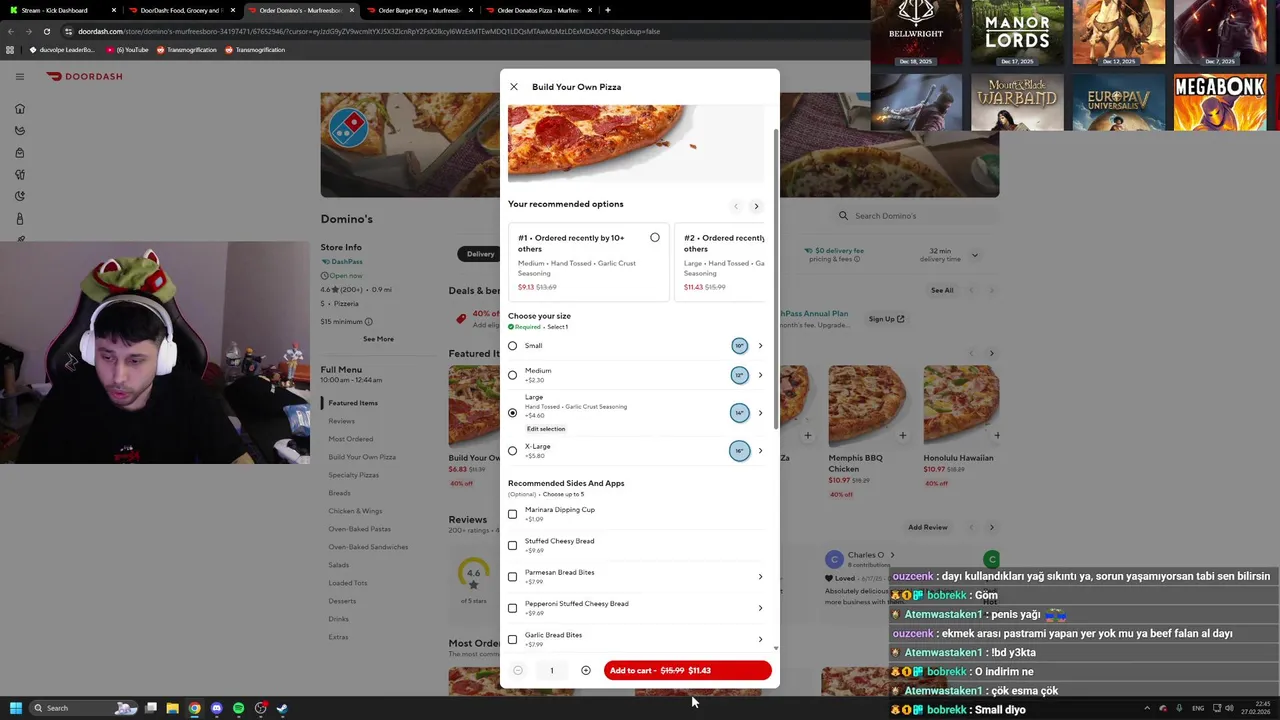
Task: Click the 10" size badge for Small
Action: [739, 346]
